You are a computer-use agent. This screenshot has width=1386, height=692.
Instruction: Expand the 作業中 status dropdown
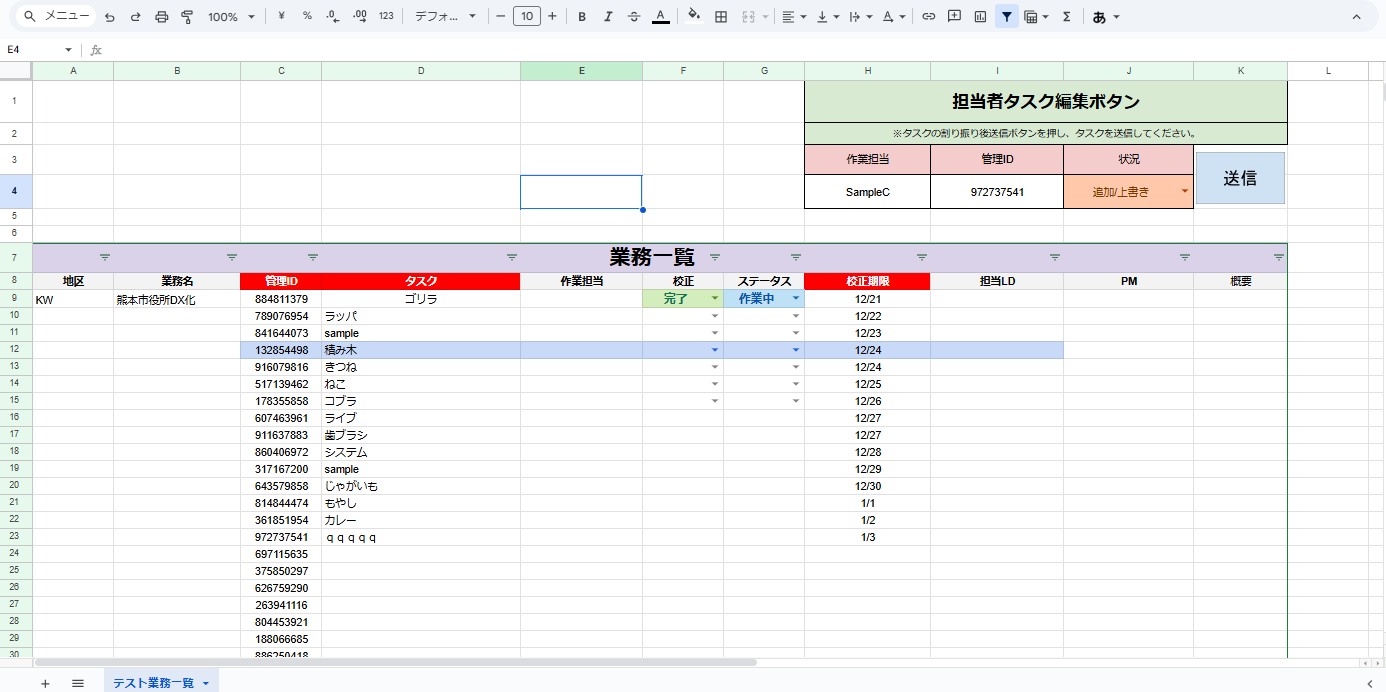point(796,299)
